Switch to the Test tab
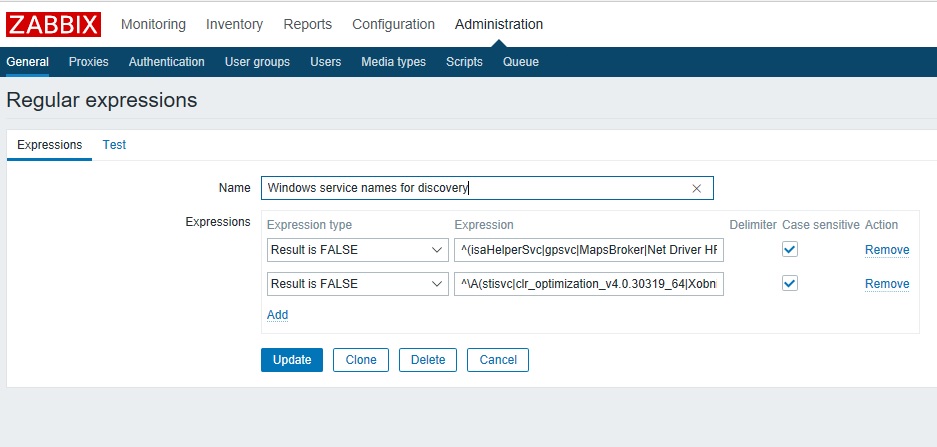Image resolution: width=937 pixels, height=447 pixels. (114, 145)
